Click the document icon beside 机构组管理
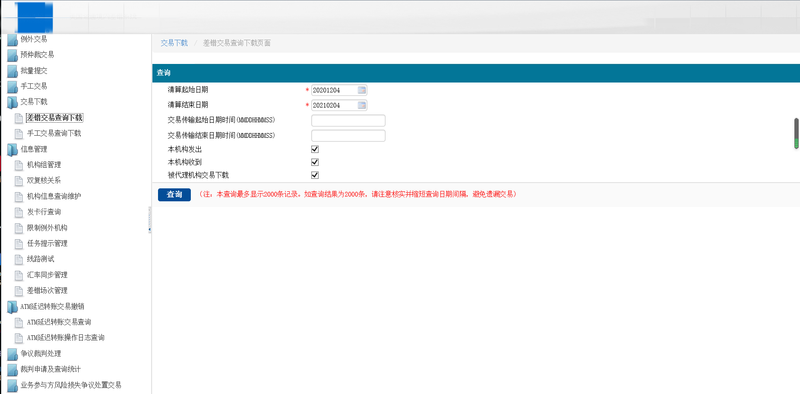 coord(19,165)
